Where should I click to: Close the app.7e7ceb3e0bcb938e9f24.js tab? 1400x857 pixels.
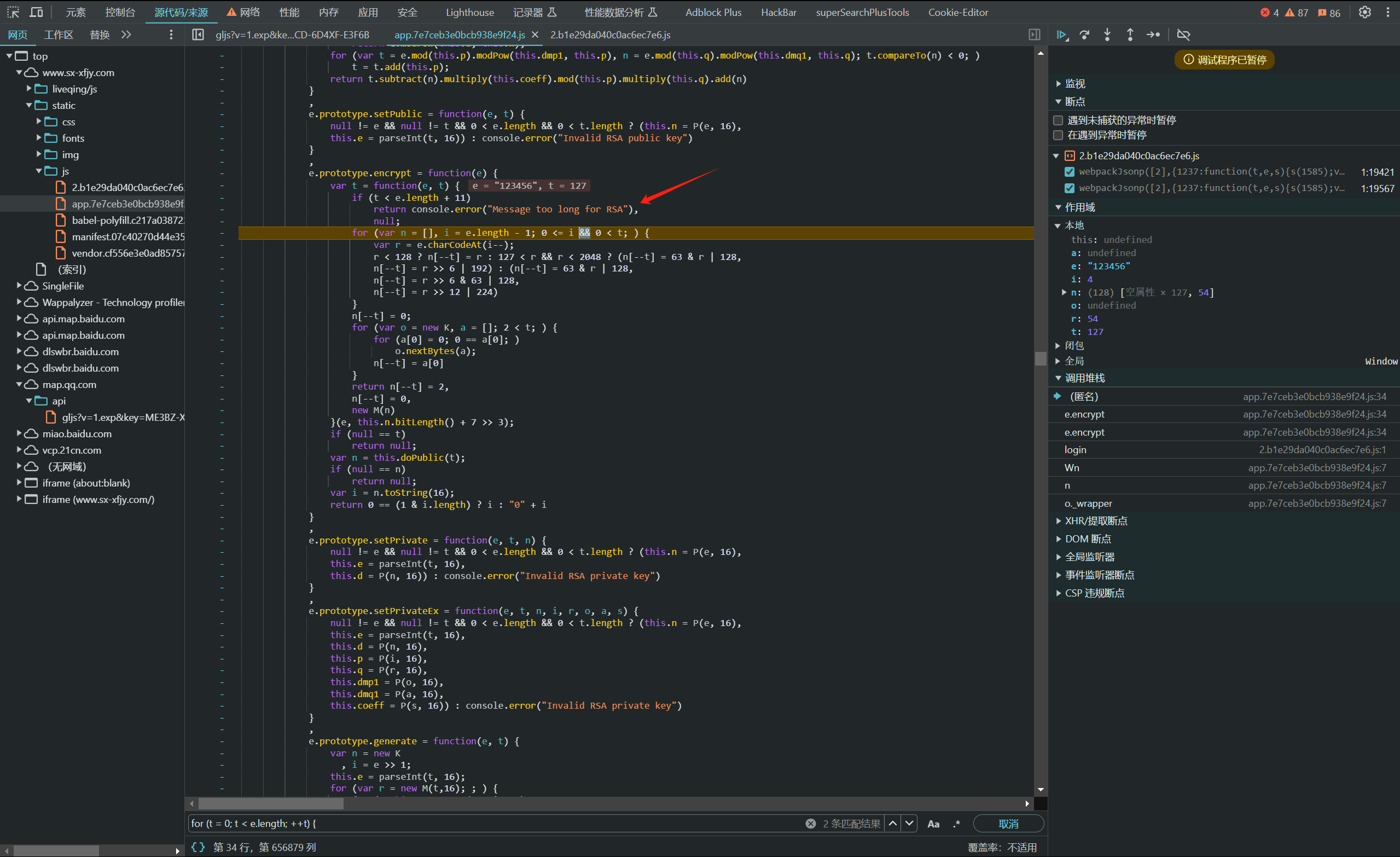tap(535, 34)
